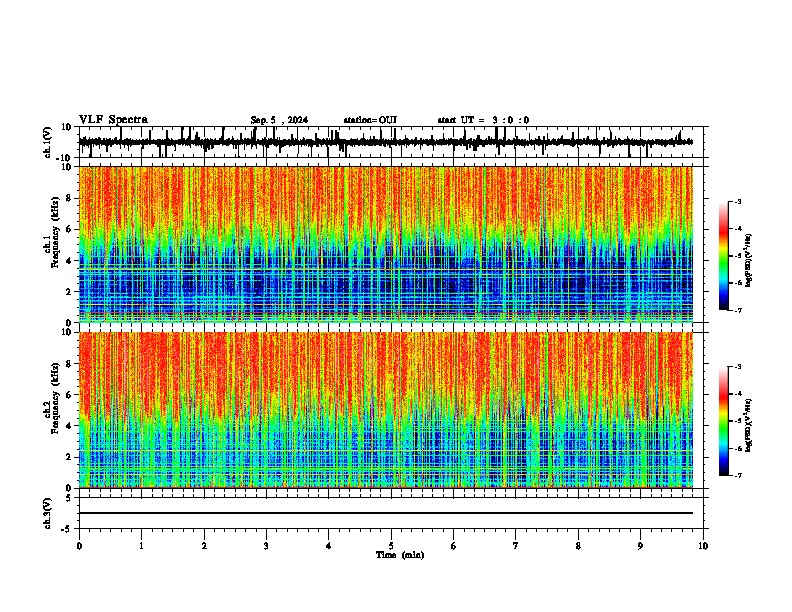Click the 'VLF Spectra' title text
Image resolution: width=792 pixels, height=612 pixels.
click(x=113, y=120)
